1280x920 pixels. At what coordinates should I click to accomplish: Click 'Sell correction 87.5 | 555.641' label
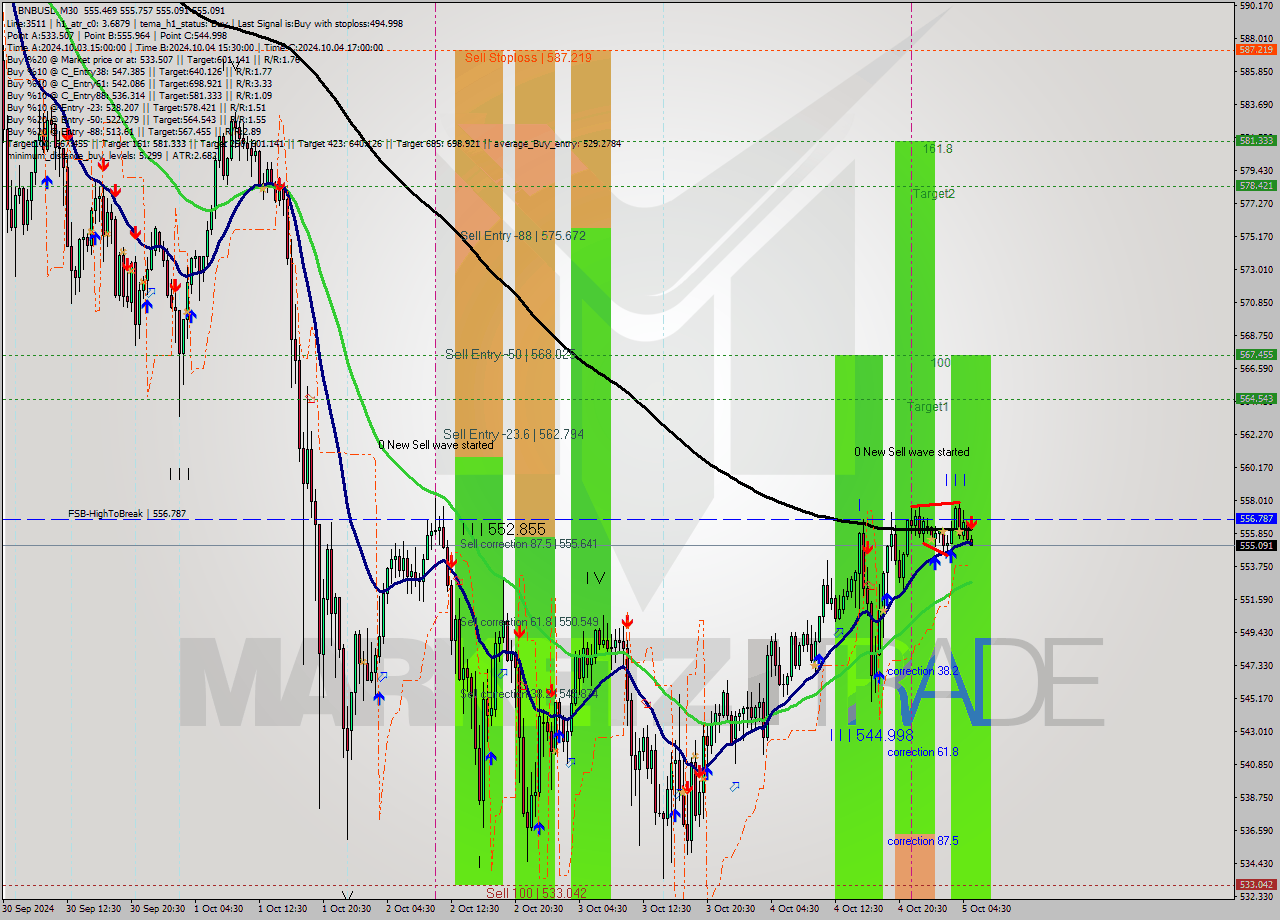pyautogui.click(x=529, y=544)
